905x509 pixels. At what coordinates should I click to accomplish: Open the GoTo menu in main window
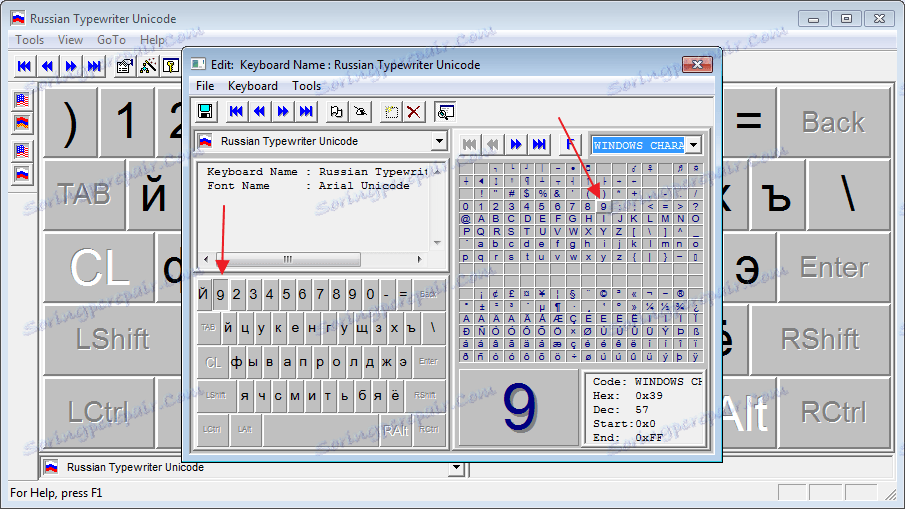point(111,40)
